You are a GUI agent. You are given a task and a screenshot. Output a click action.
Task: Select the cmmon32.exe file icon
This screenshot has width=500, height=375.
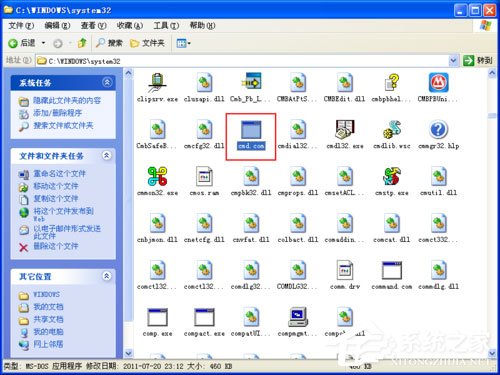pos(157,176)
